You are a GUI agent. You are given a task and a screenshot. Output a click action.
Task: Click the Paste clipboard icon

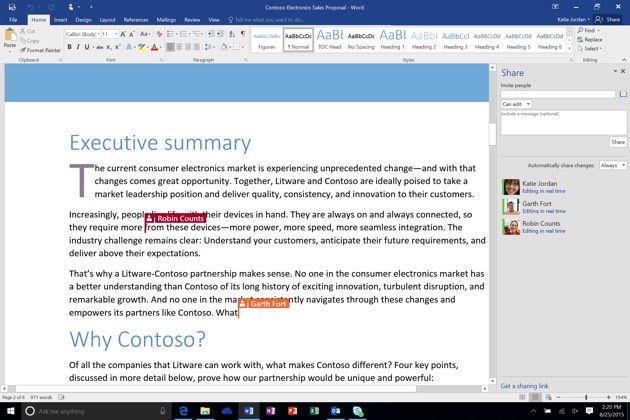(9, 35)
